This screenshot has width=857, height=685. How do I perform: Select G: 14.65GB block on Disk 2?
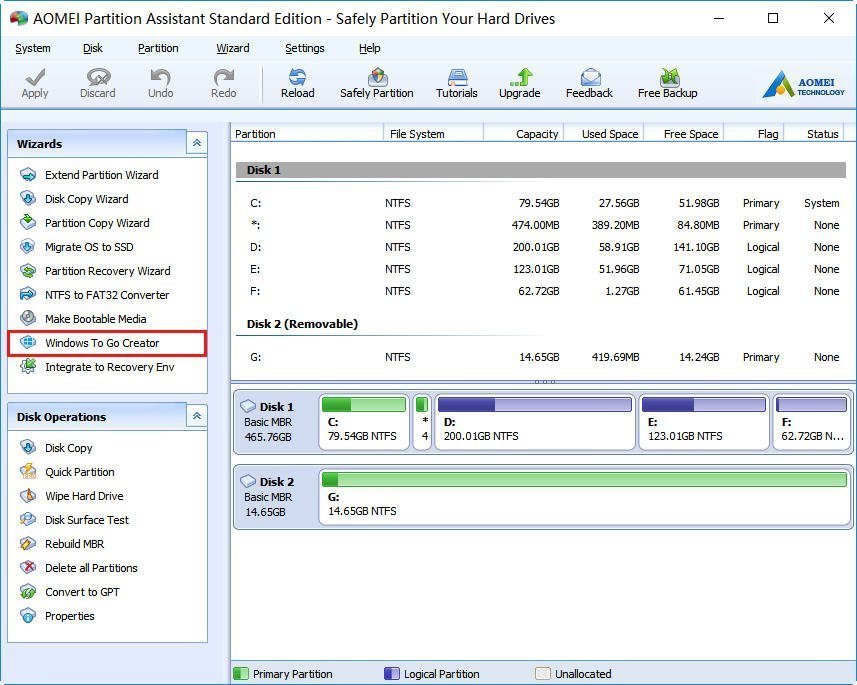pyautogui.click(x=585, y=497)
